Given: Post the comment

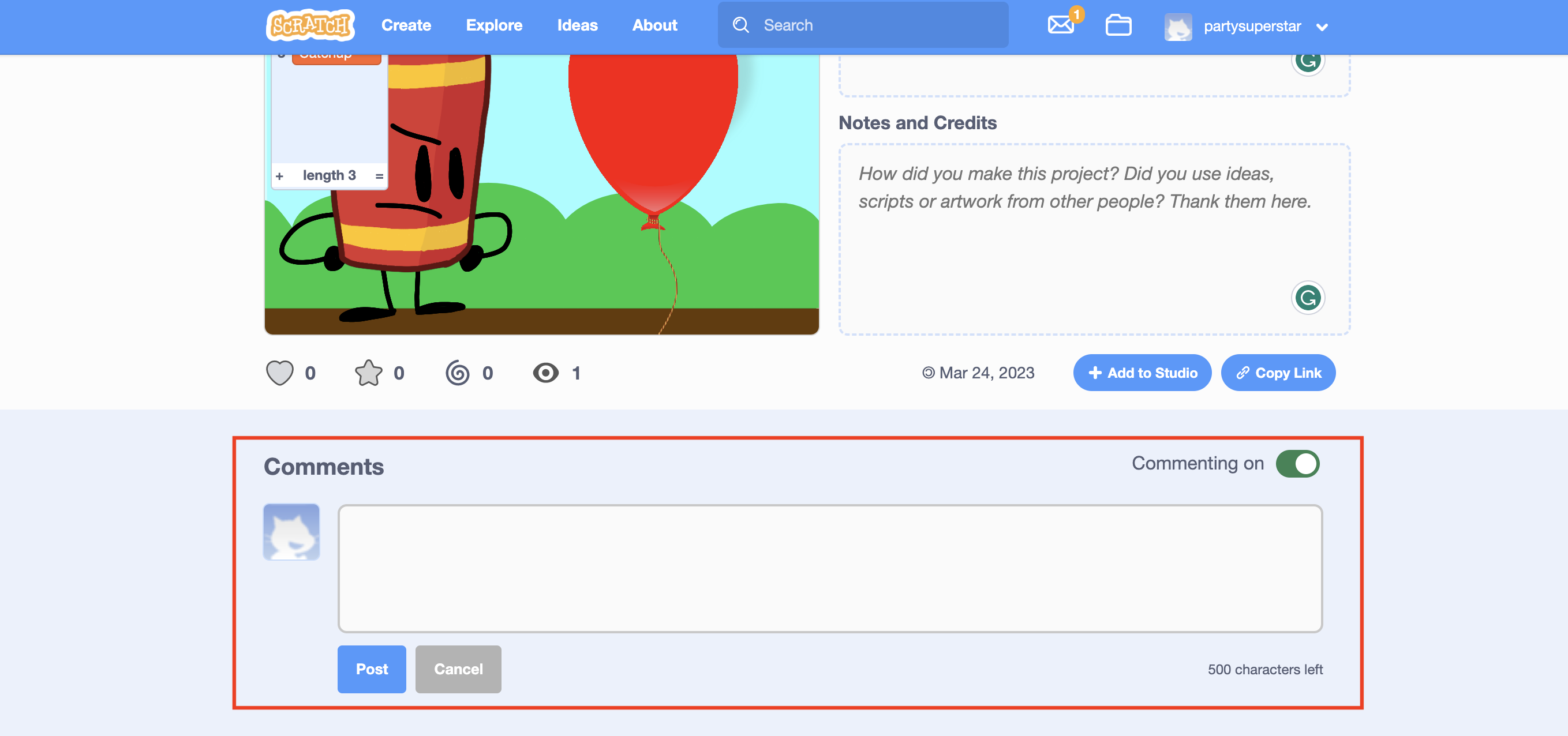Looking at the screenshot, I should [x=371, y=669].
